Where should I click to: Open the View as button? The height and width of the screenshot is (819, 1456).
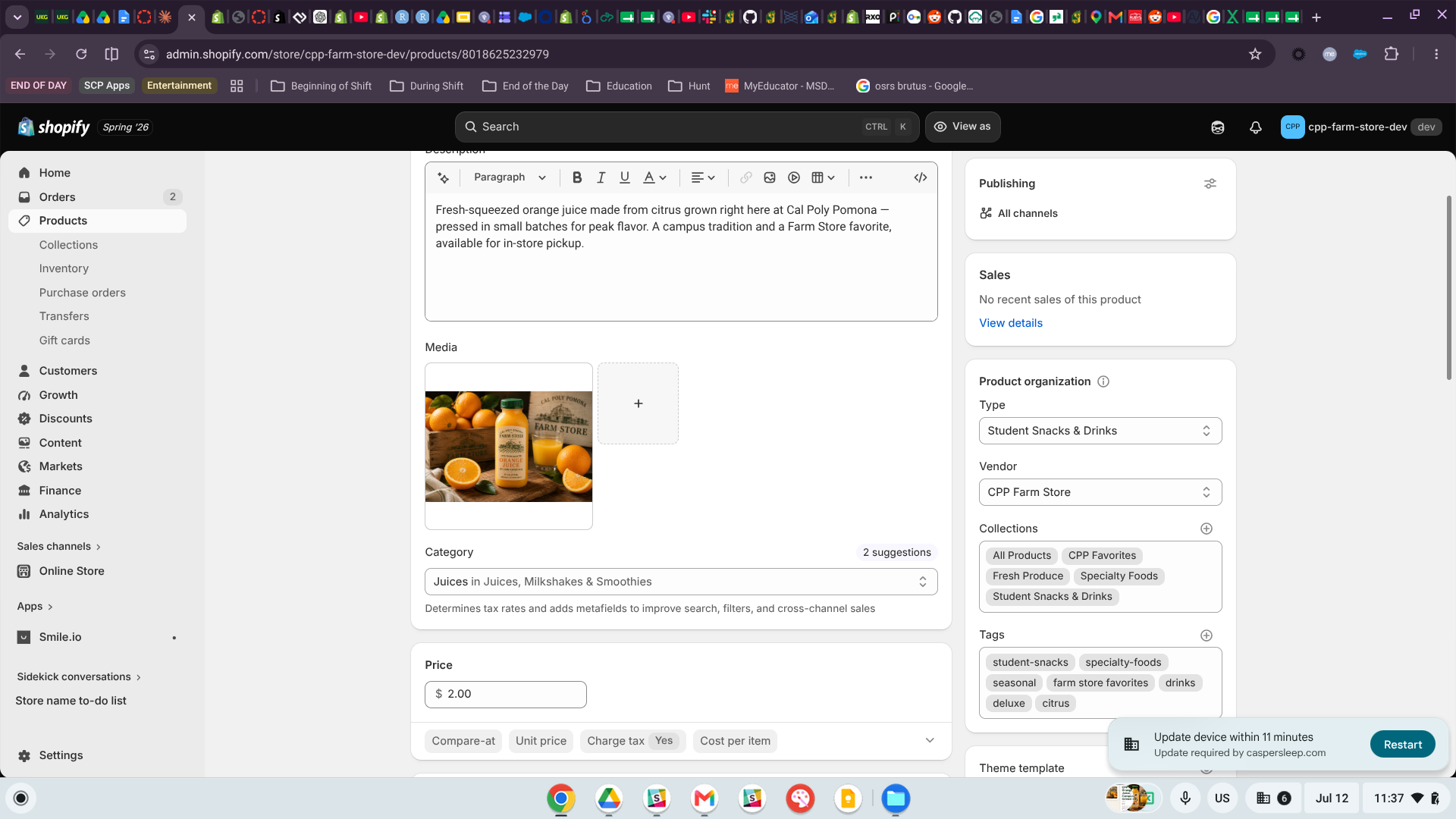click(x=962, y=127)
